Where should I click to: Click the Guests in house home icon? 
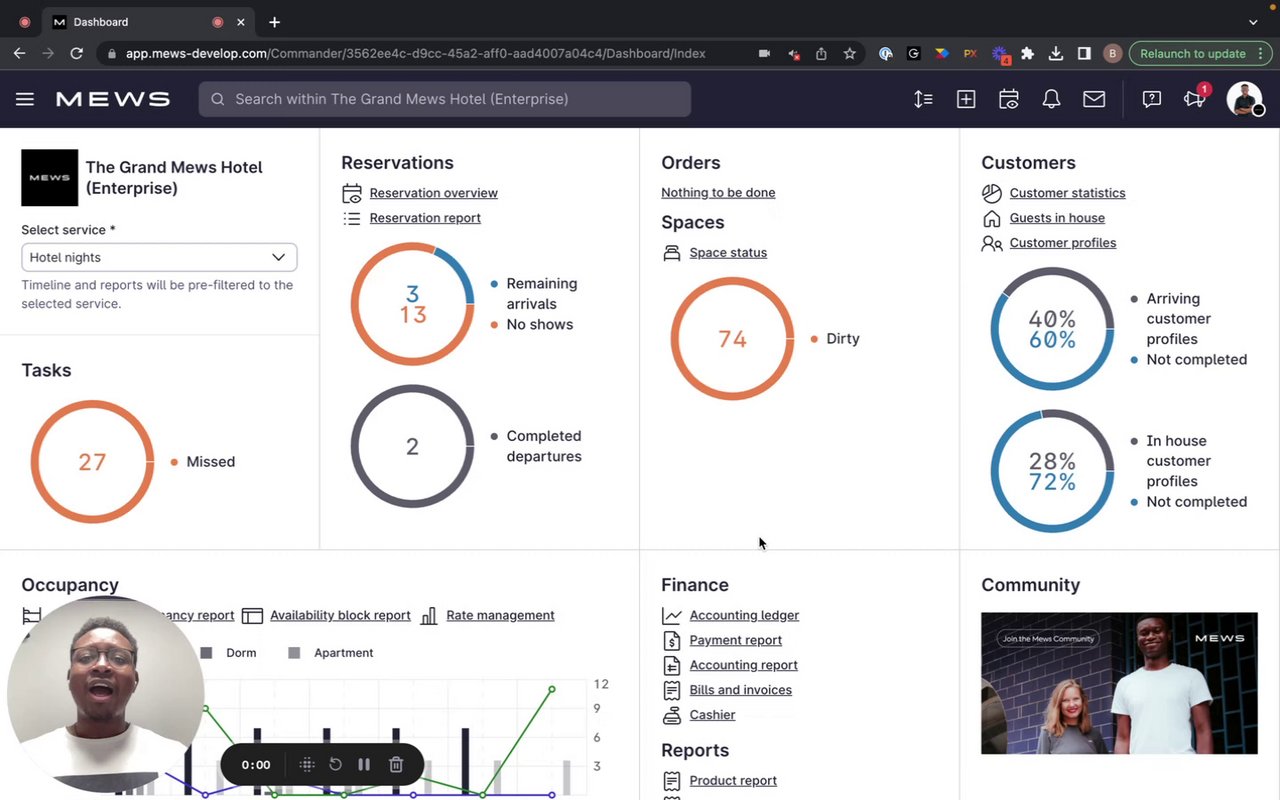[x=992, y=218]
